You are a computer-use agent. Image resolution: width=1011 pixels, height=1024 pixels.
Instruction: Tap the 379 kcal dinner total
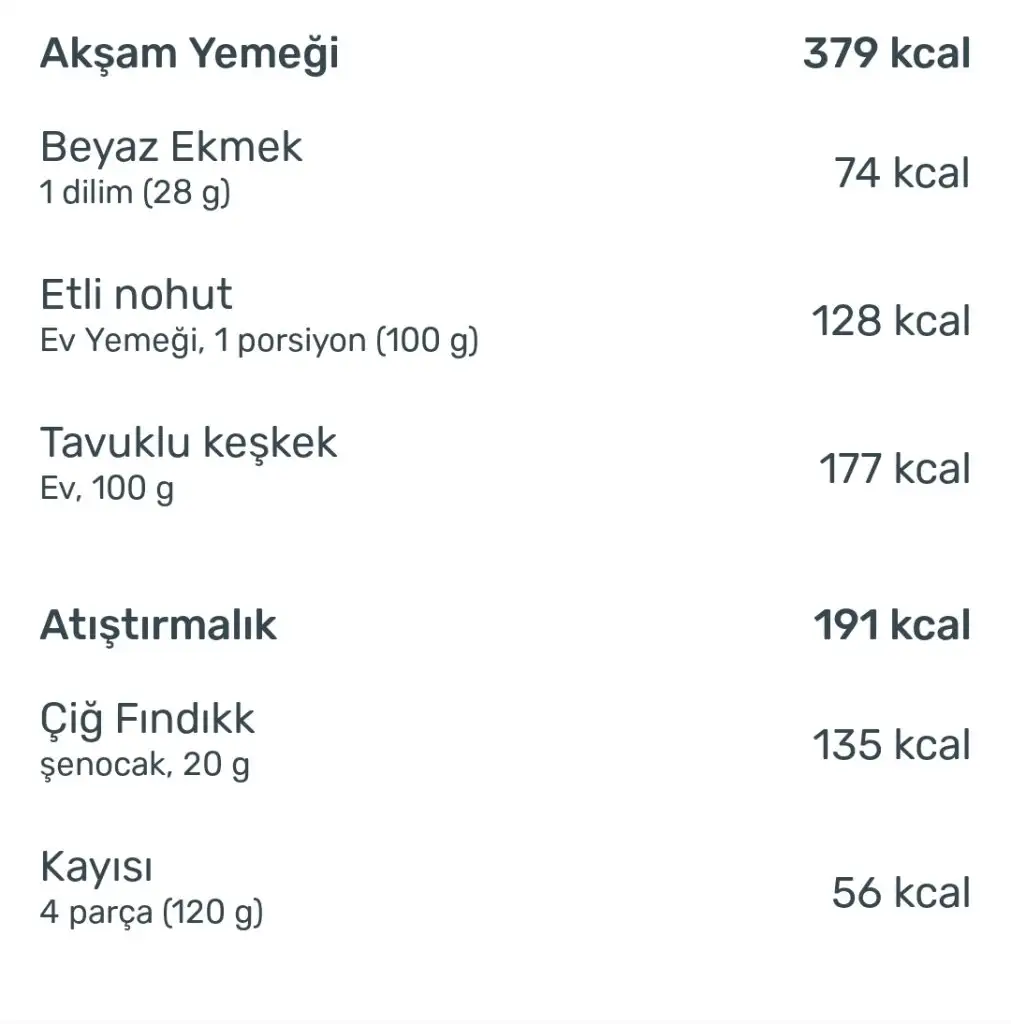point(886,54)
